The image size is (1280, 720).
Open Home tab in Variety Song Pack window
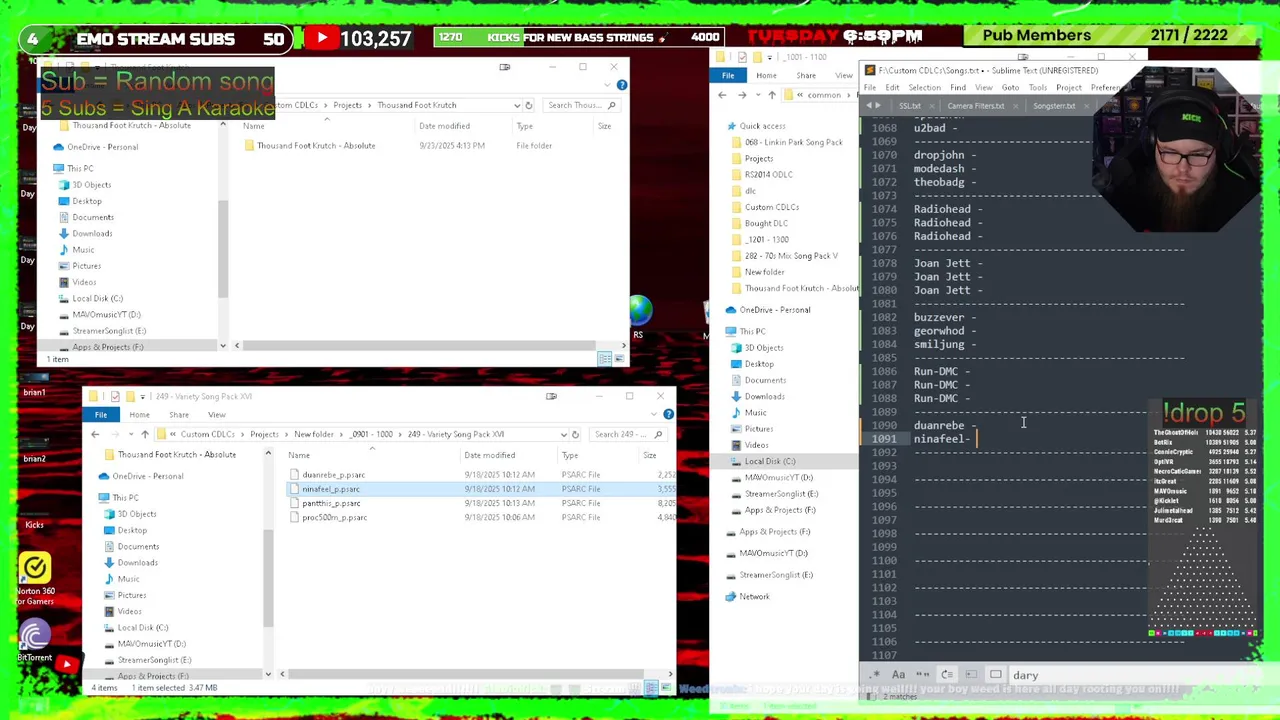coord(139,415)
